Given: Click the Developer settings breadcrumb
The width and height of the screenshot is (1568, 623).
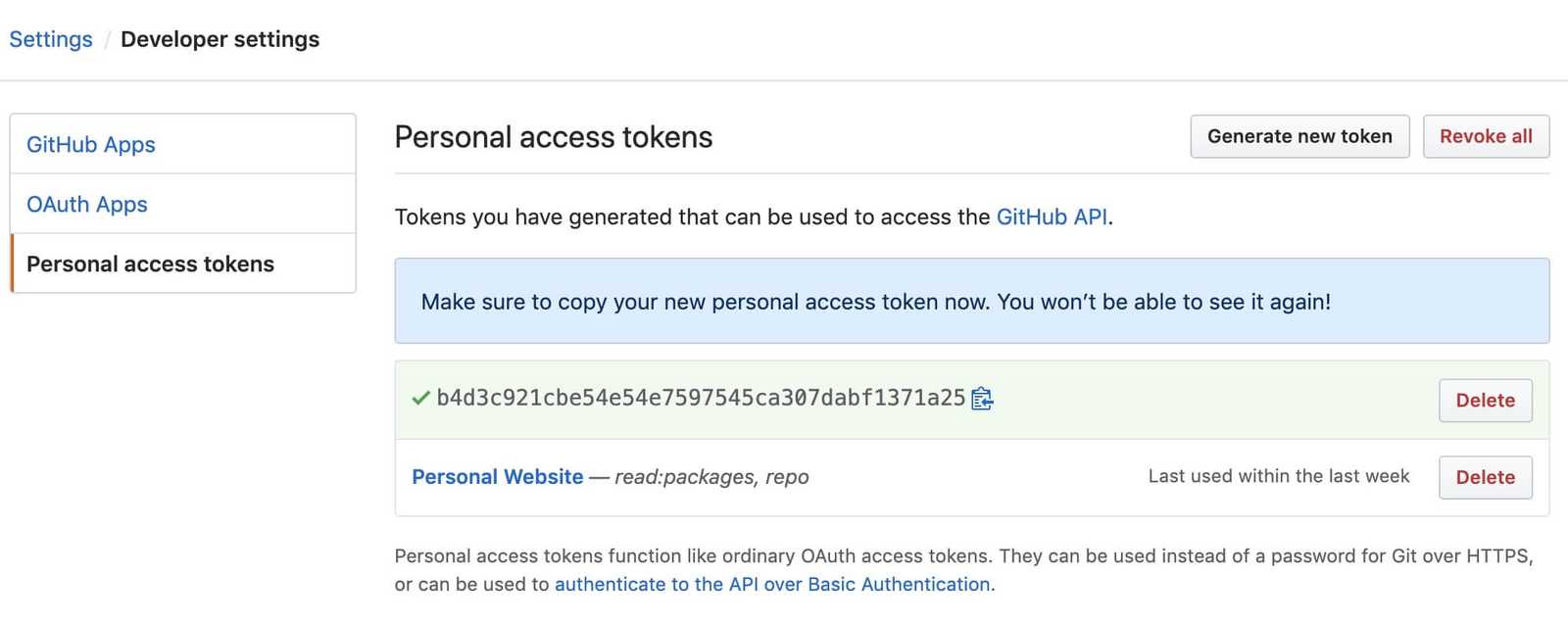Looking at the screenshot, I should tap(220, 39).
